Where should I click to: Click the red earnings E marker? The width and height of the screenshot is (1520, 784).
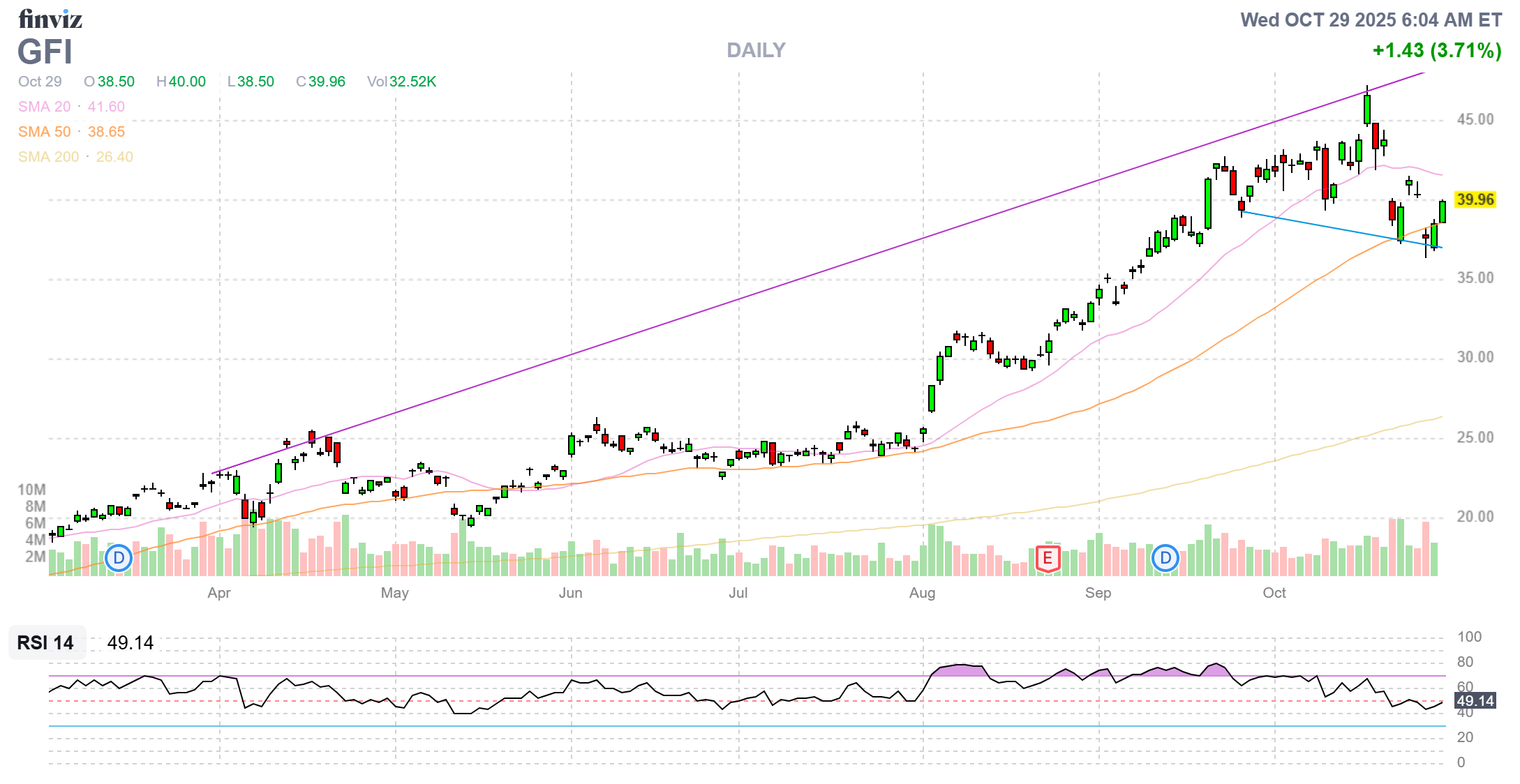(x=1048, y=558)
